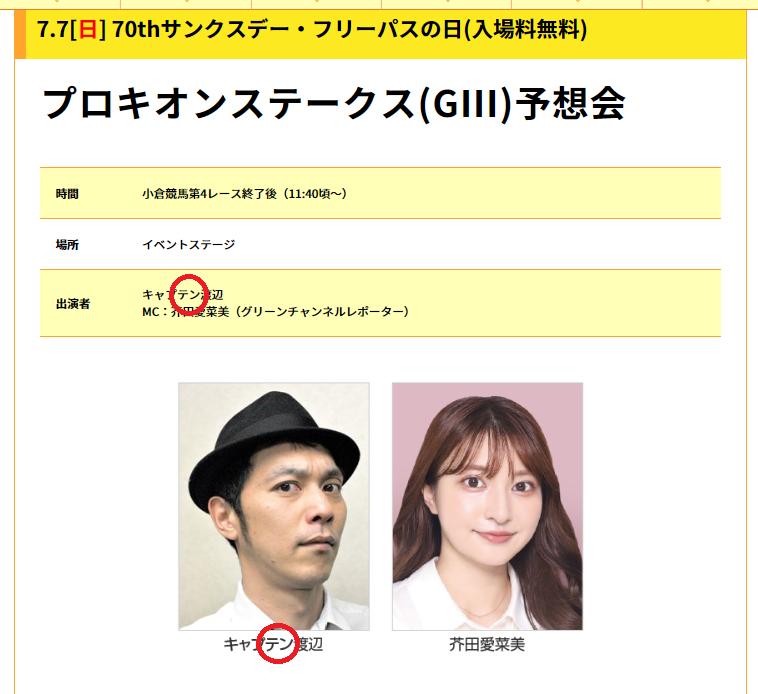
Task: Click the red circle in performer row
Action: [x=189, y=294]
